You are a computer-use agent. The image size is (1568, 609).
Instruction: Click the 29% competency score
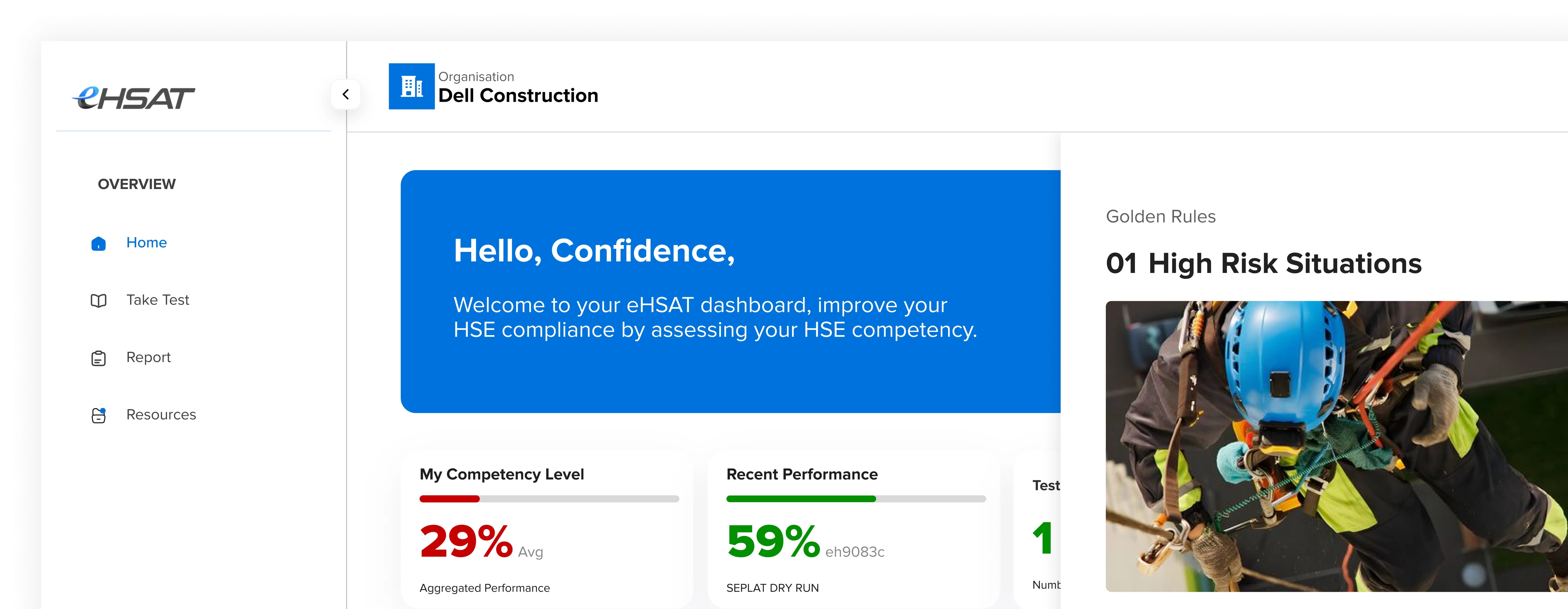pyautogui.click(x=466, y=541)
